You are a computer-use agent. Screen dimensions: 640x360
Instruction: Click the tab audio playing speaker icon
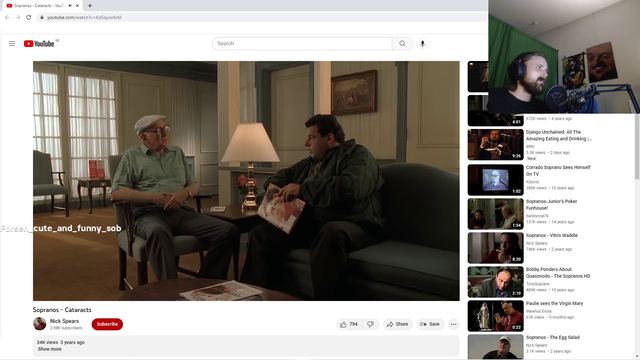[x=70, y=6]
